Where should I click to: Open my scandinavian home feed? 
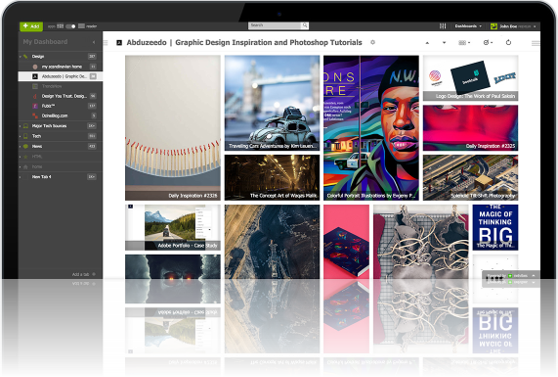click(62, 66)
